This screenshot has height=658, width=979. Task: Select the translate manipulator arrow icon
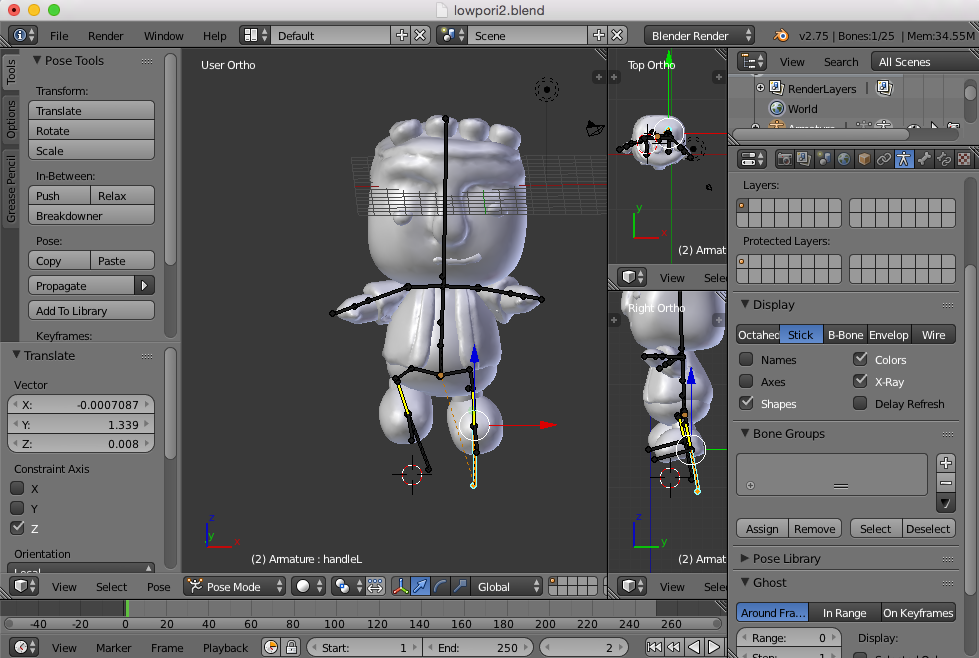click(x=420, y=587)
